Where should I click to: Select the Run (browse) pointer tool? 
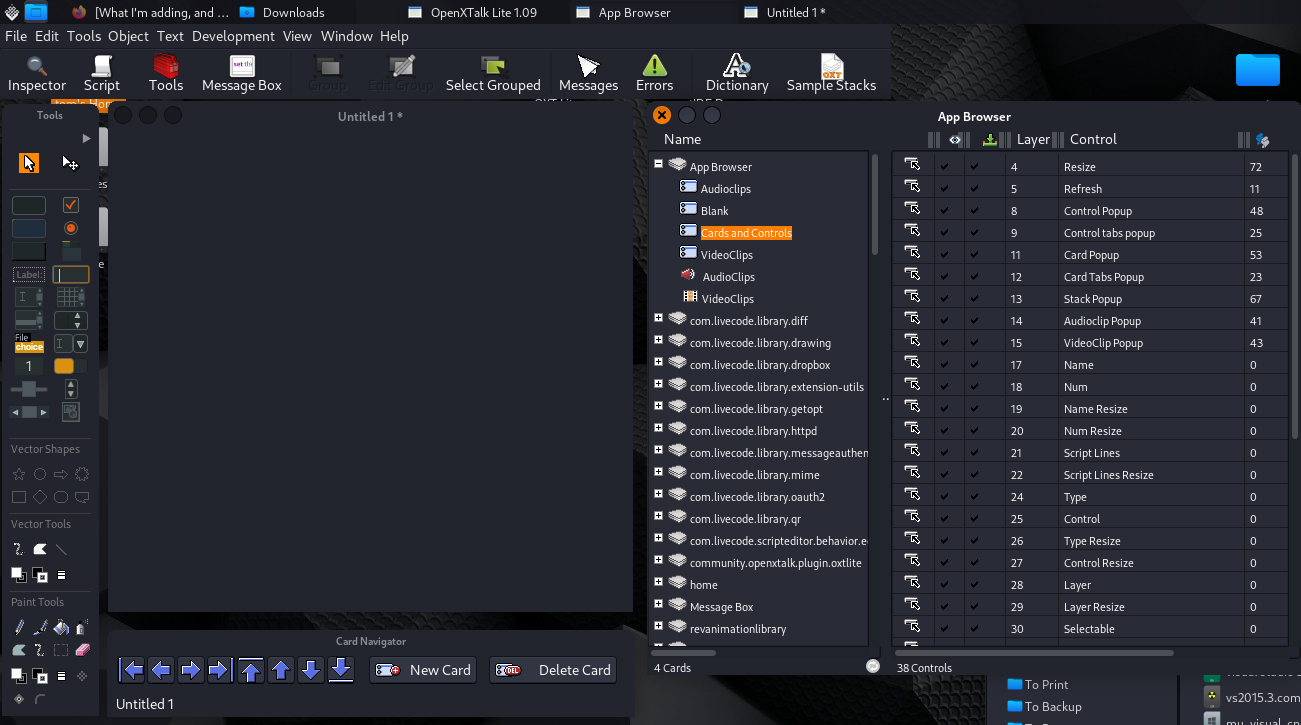pyautogui.click(x=29, y=163)
